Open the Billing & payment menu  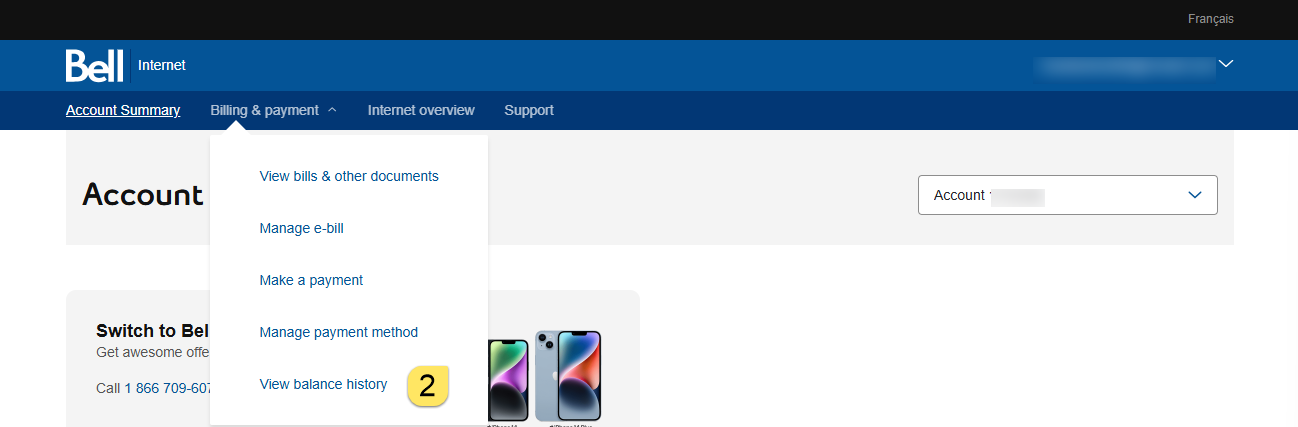[x=265, y=110]
